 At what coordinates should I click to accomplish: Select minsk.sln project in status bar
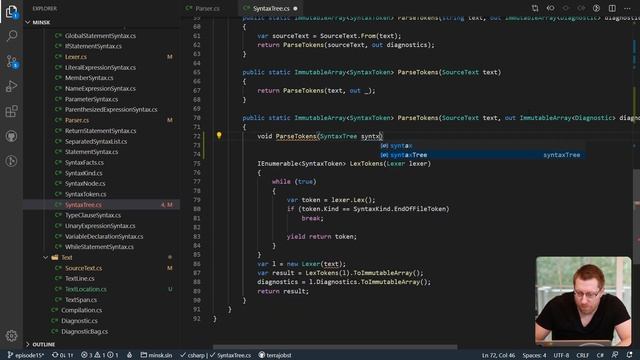156,355
